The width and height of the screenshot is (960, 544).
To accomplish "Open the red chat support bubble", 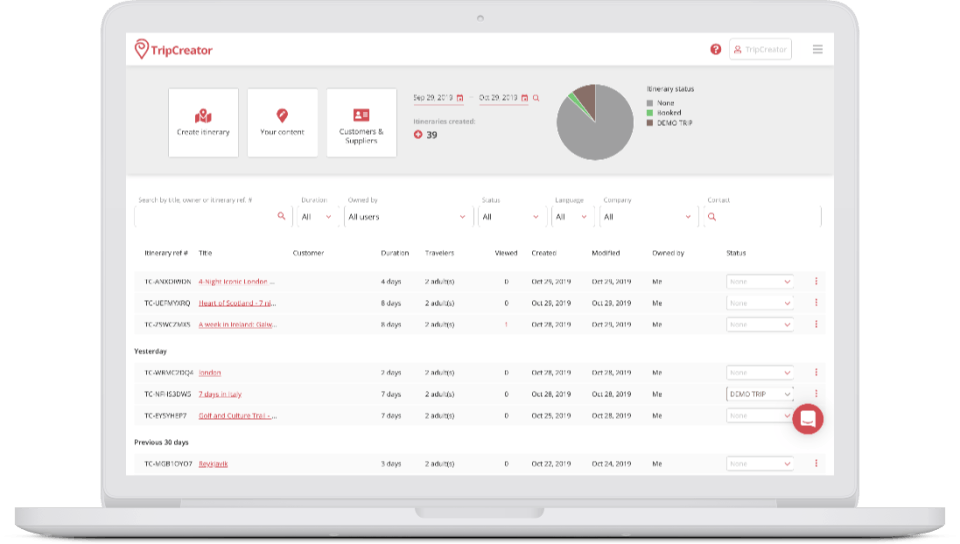I will [808, 419].
